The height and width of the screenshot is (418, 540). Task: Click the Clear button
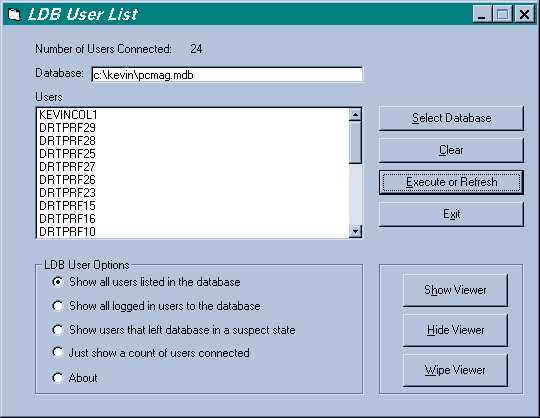(451, 150)
